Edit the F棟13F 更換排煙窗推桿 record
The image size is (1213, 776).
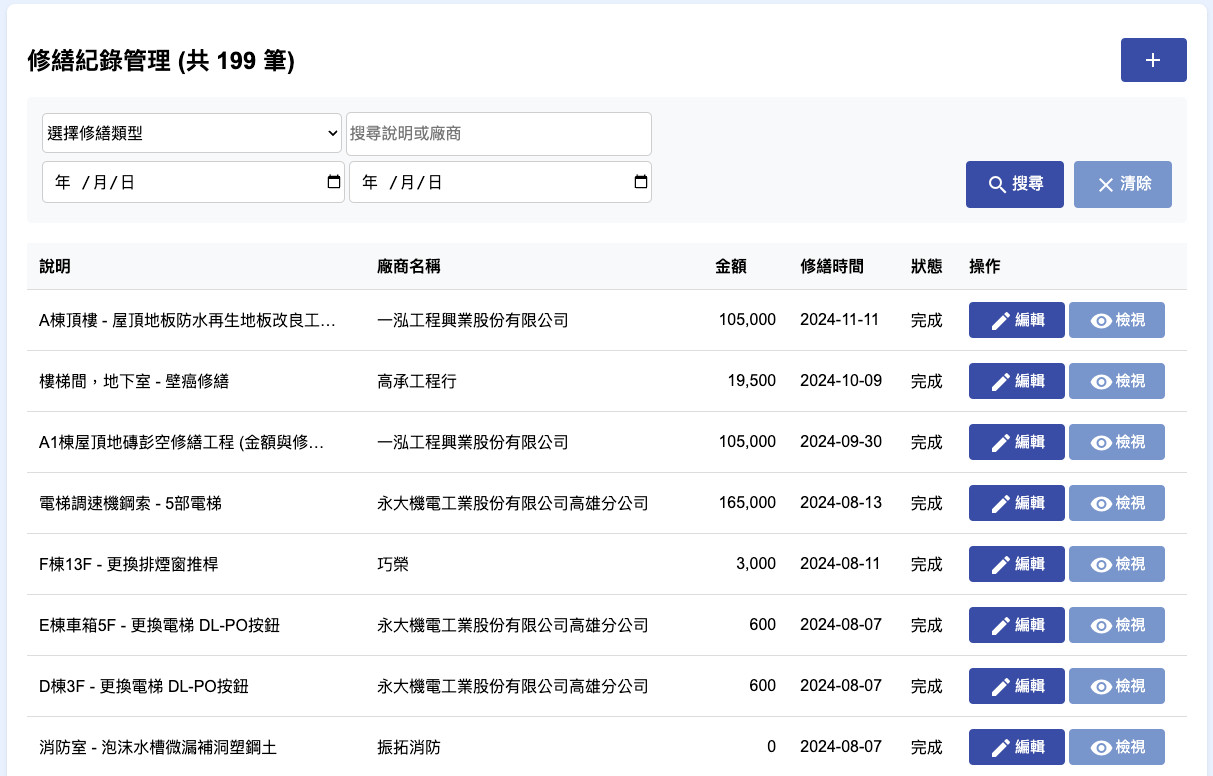click(x=1017, y=564)
